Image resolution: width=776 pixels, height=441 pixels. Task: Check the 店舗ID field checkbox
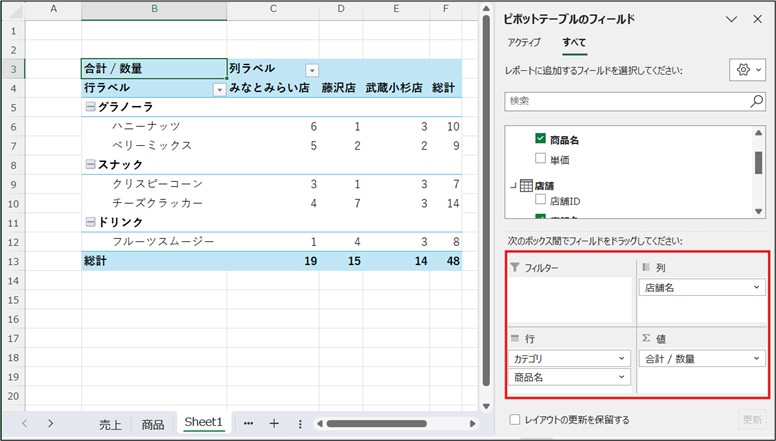pos(540,199)
